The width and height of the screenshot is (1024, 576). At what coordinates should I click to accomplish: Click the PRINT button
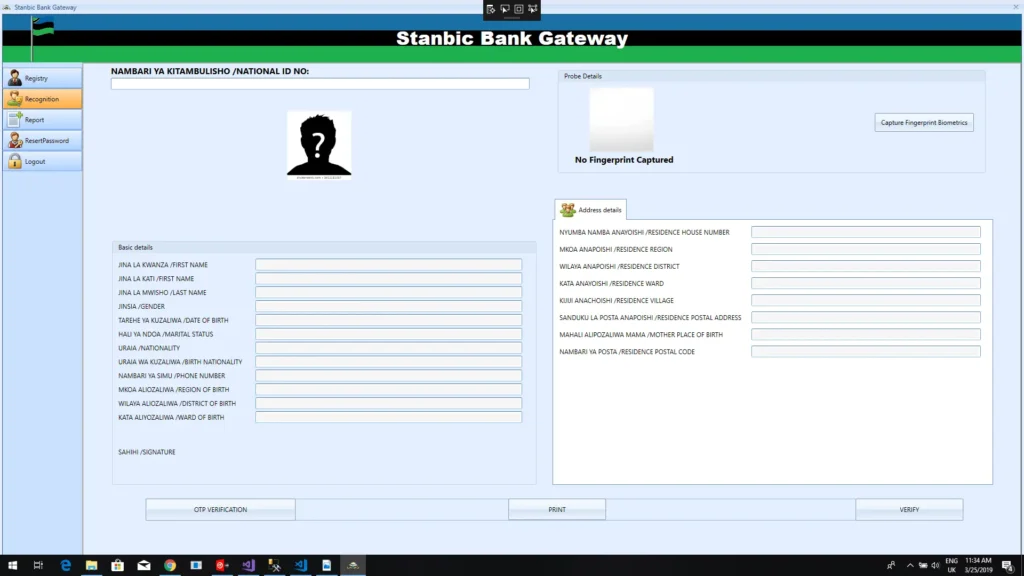pyautogui.click(x=557, y=510)
